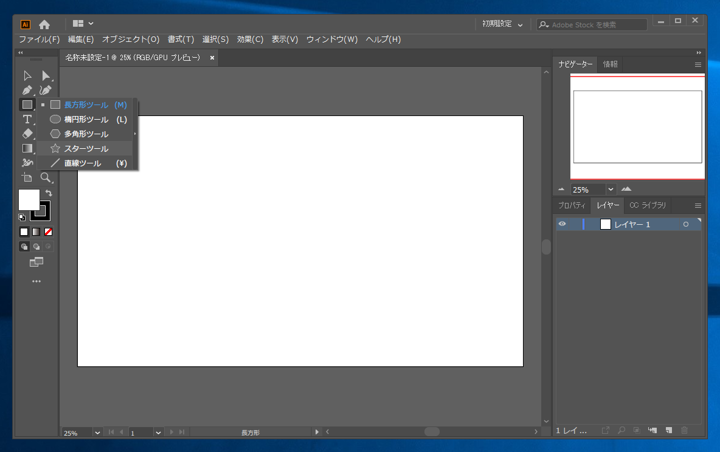The height and width of the screenshot is (452, 720).
Task: Open Layers panel hamburger menu
Action: point(698,205)
